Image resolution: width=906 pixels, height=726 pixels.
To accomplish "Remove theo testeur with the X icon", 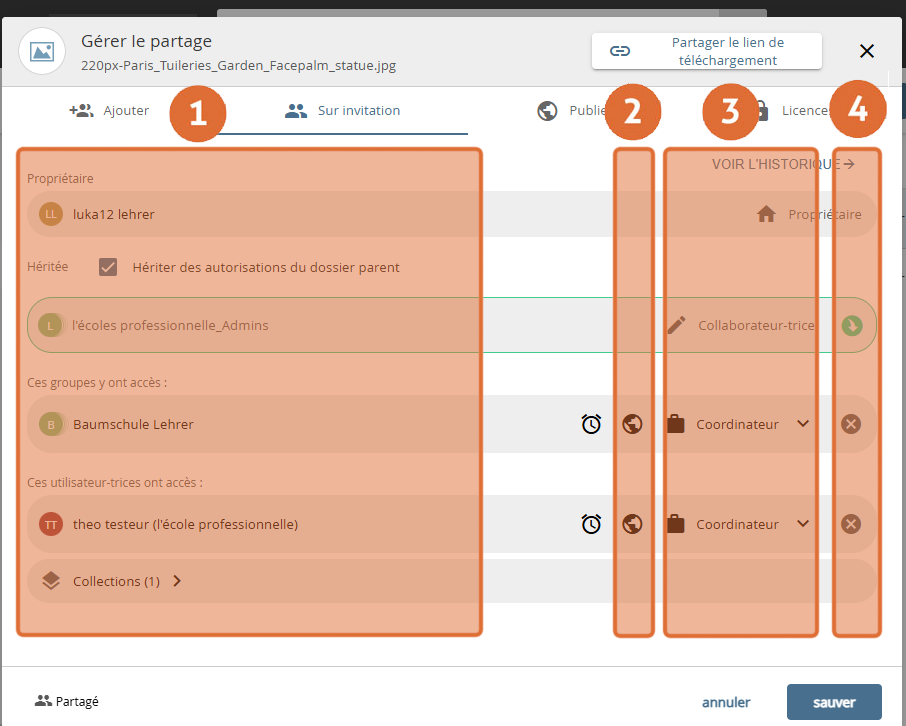I will tap(851, 524).
